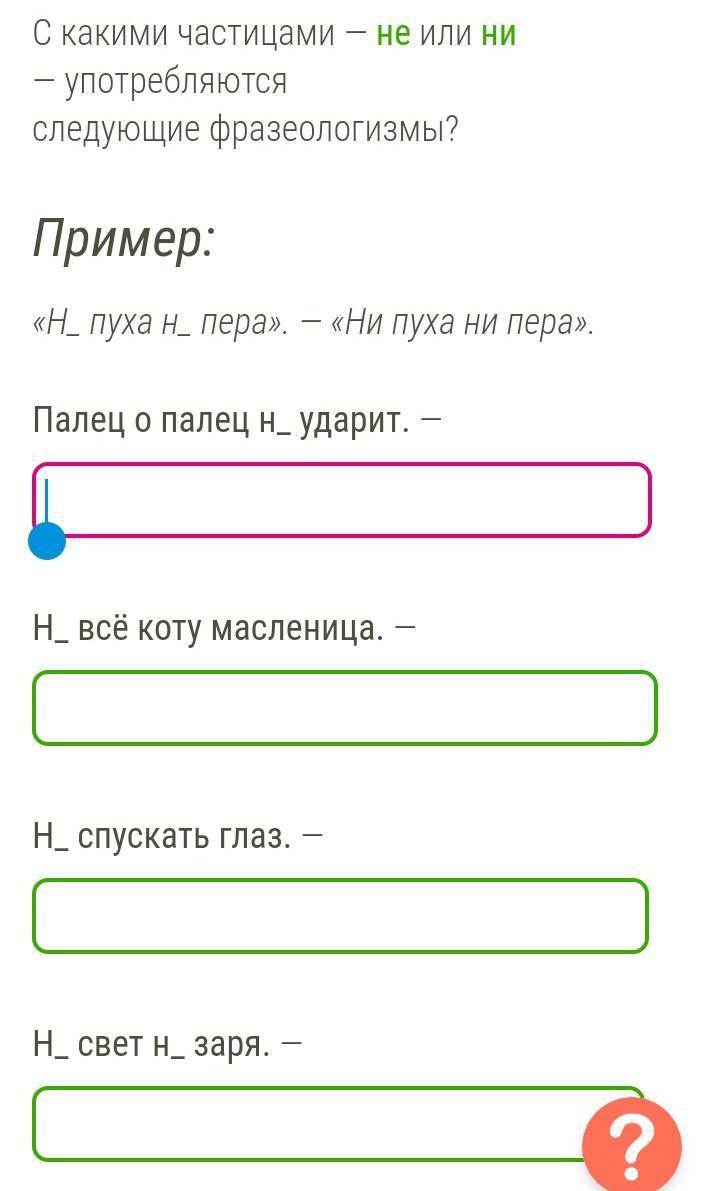Click the question text 'С какими частицами'

click(183, 34)
